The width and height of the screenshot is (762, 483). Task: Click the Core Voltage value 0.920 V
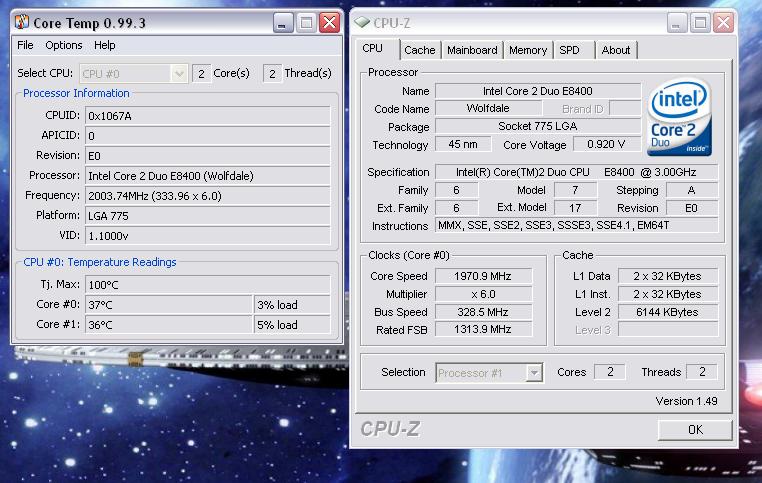[606, 144]
